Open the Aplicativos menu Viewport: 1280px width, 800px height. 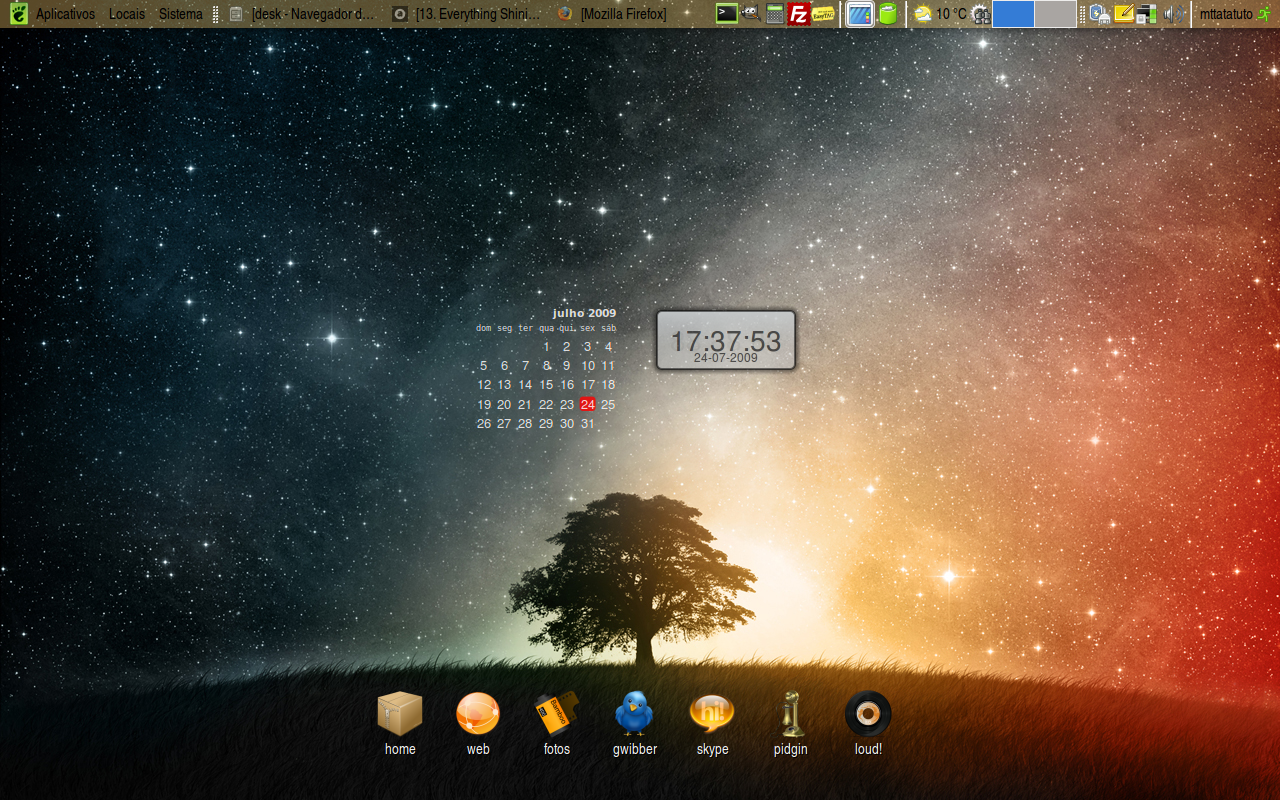(x=65, y=14)
